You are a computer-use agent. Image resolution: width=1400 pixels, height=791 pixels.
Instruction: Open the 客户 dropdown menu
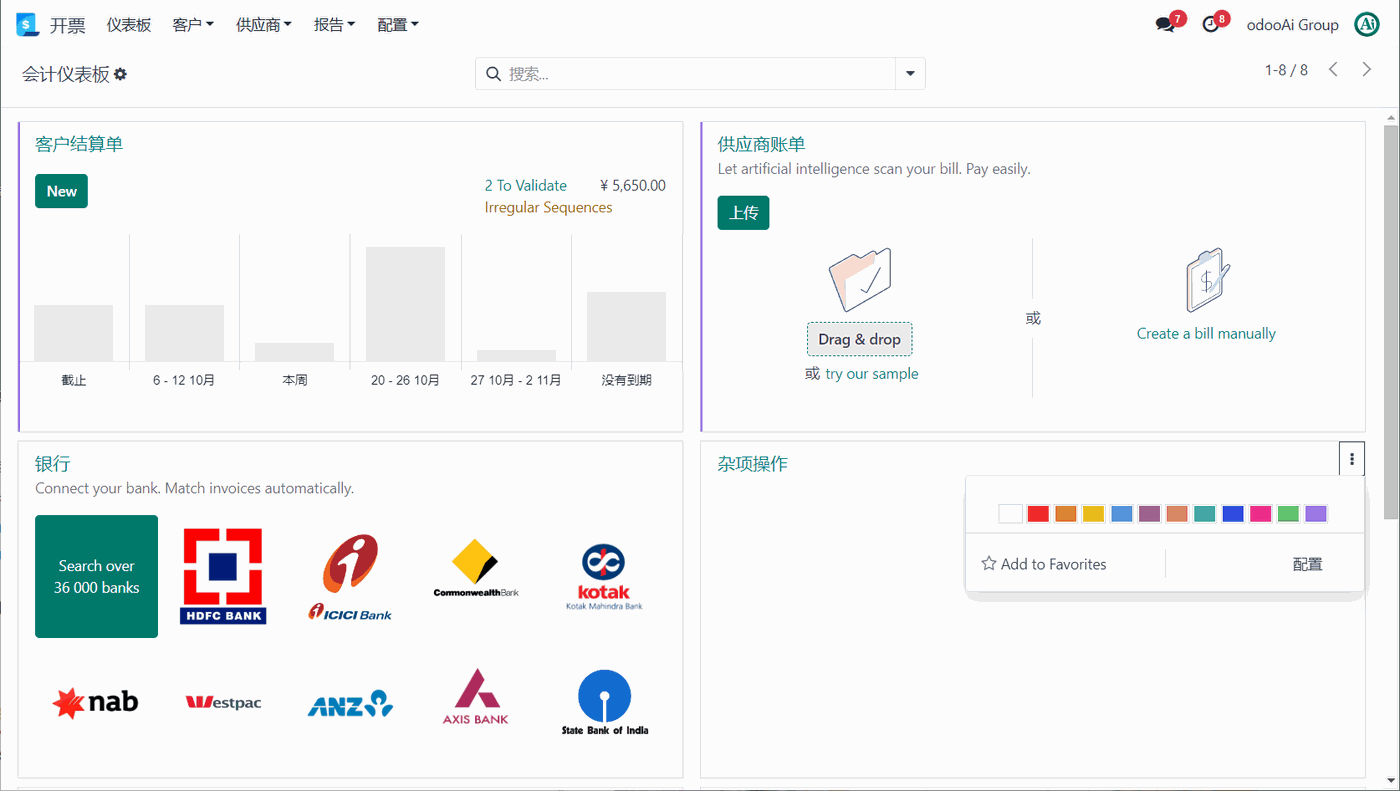click(193, 25)
